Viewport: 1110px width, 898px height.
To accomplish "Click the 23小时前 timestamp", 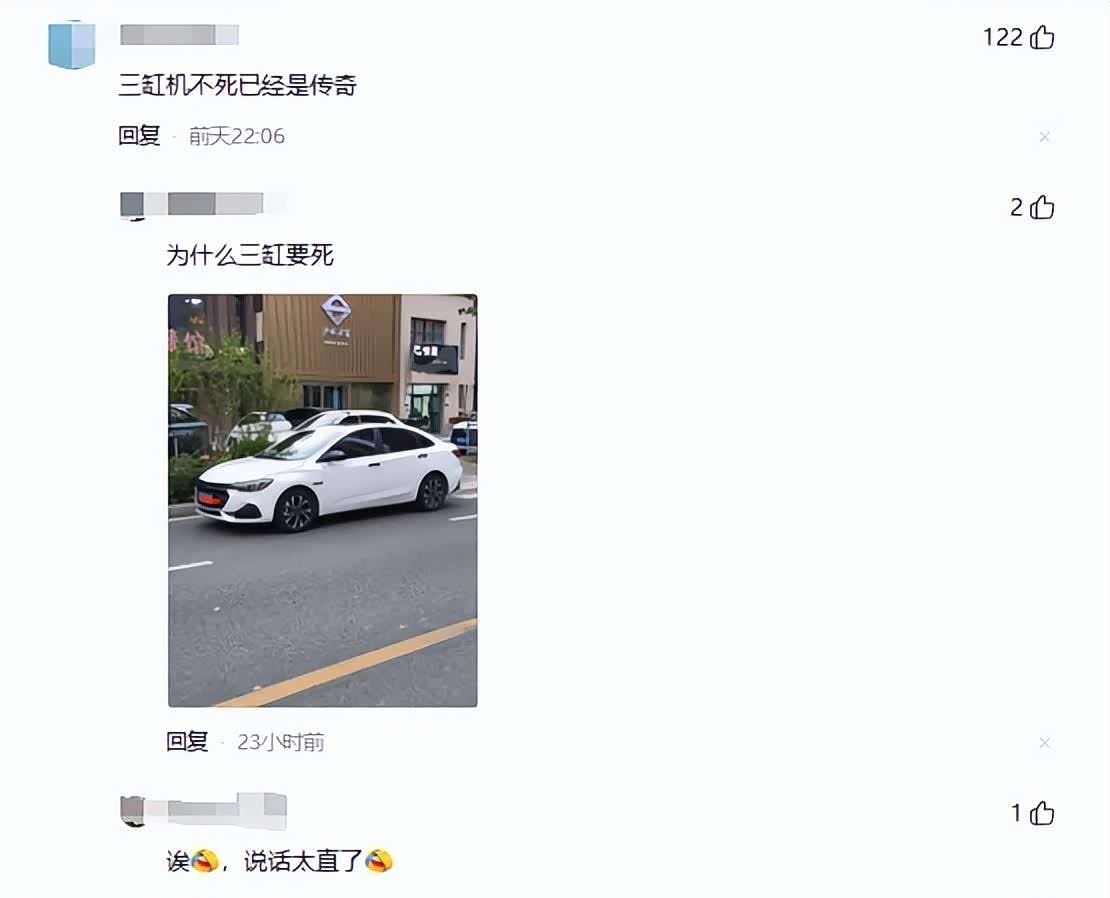I will coord(281,742).
